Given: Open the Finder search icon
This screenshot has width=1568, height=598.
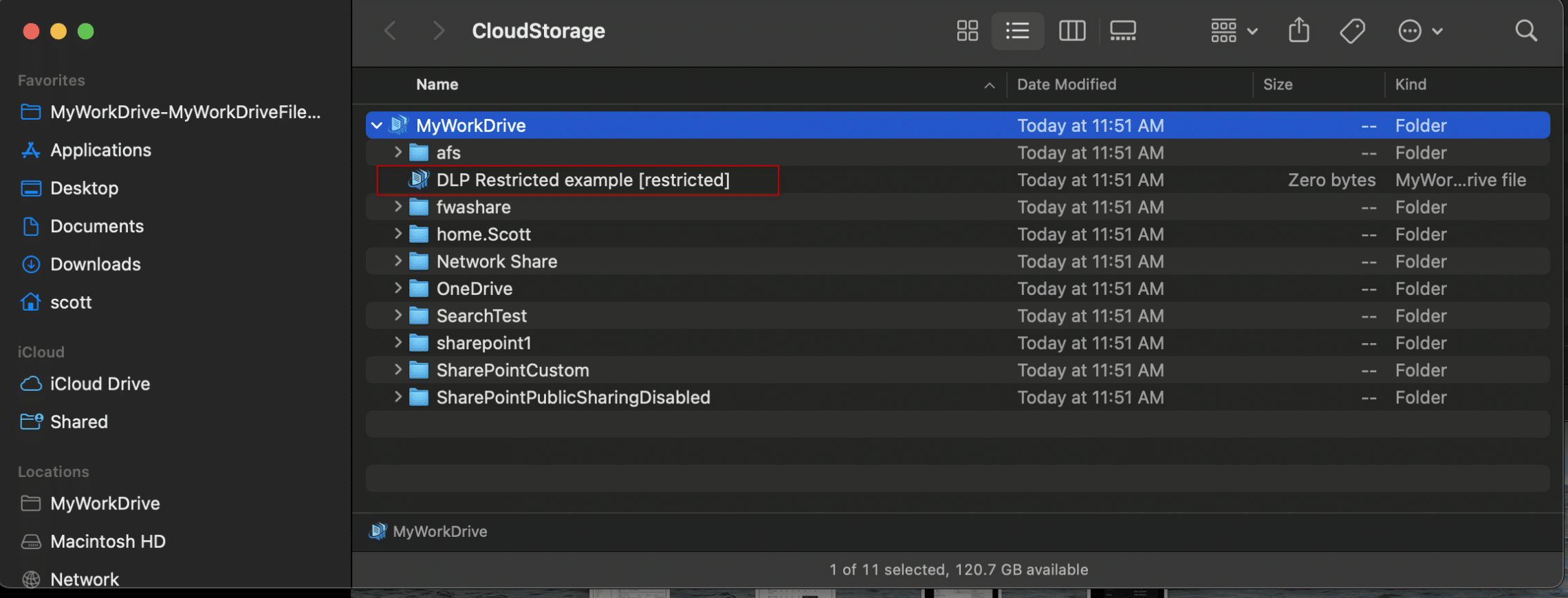Looking at the screenshot, I should (1525, 31).
